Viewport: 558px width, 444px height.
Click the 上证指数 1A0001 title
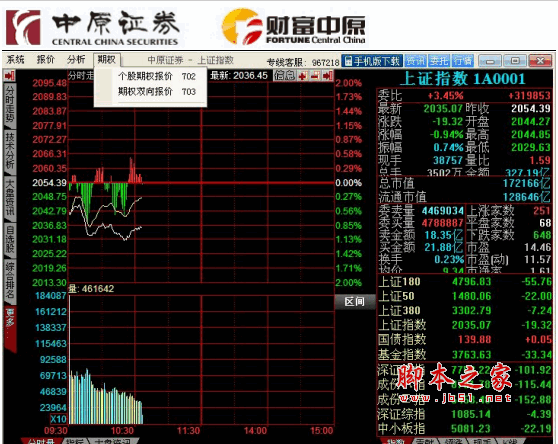[x=463, y=79]
